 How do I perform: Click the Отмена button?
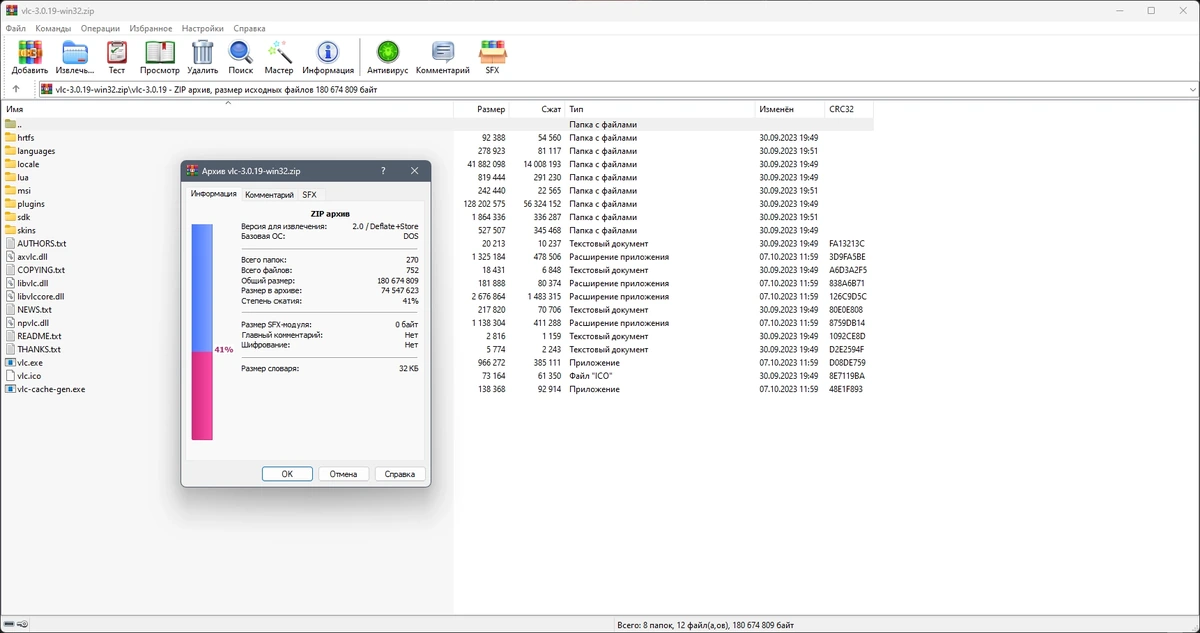pos(343,474)
